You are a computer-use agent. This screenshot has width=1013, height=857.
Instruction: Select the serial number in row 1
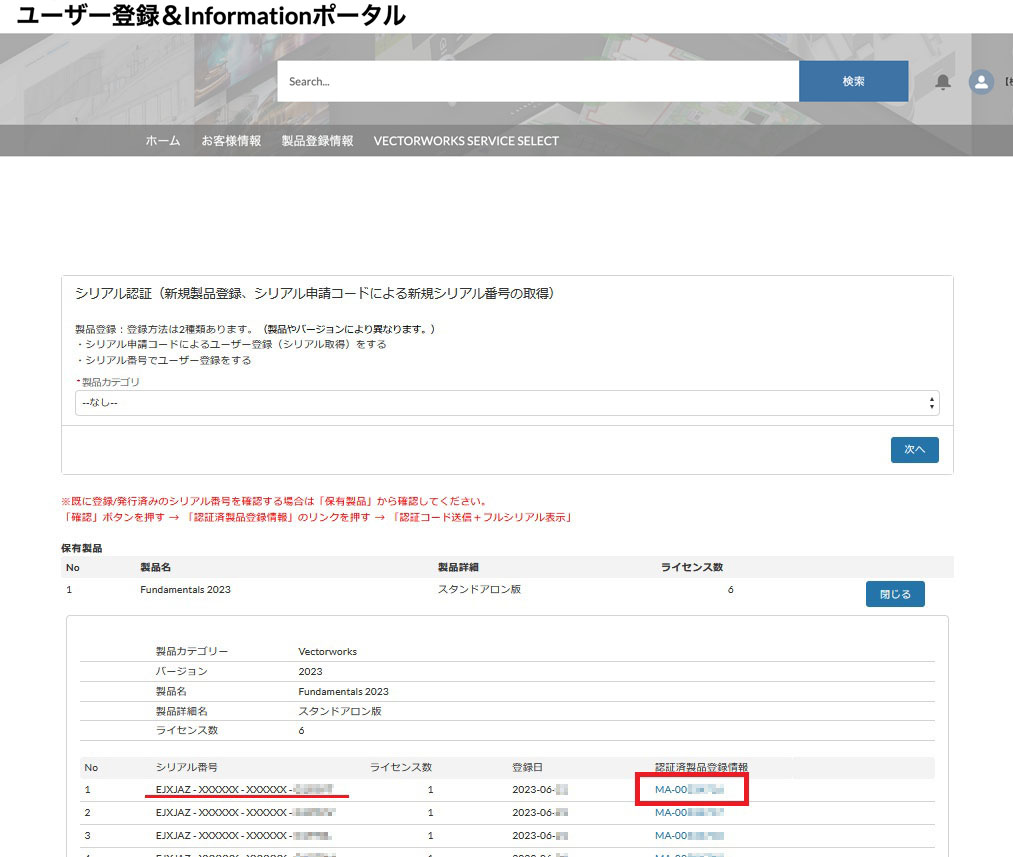click(x=244, y=789)
